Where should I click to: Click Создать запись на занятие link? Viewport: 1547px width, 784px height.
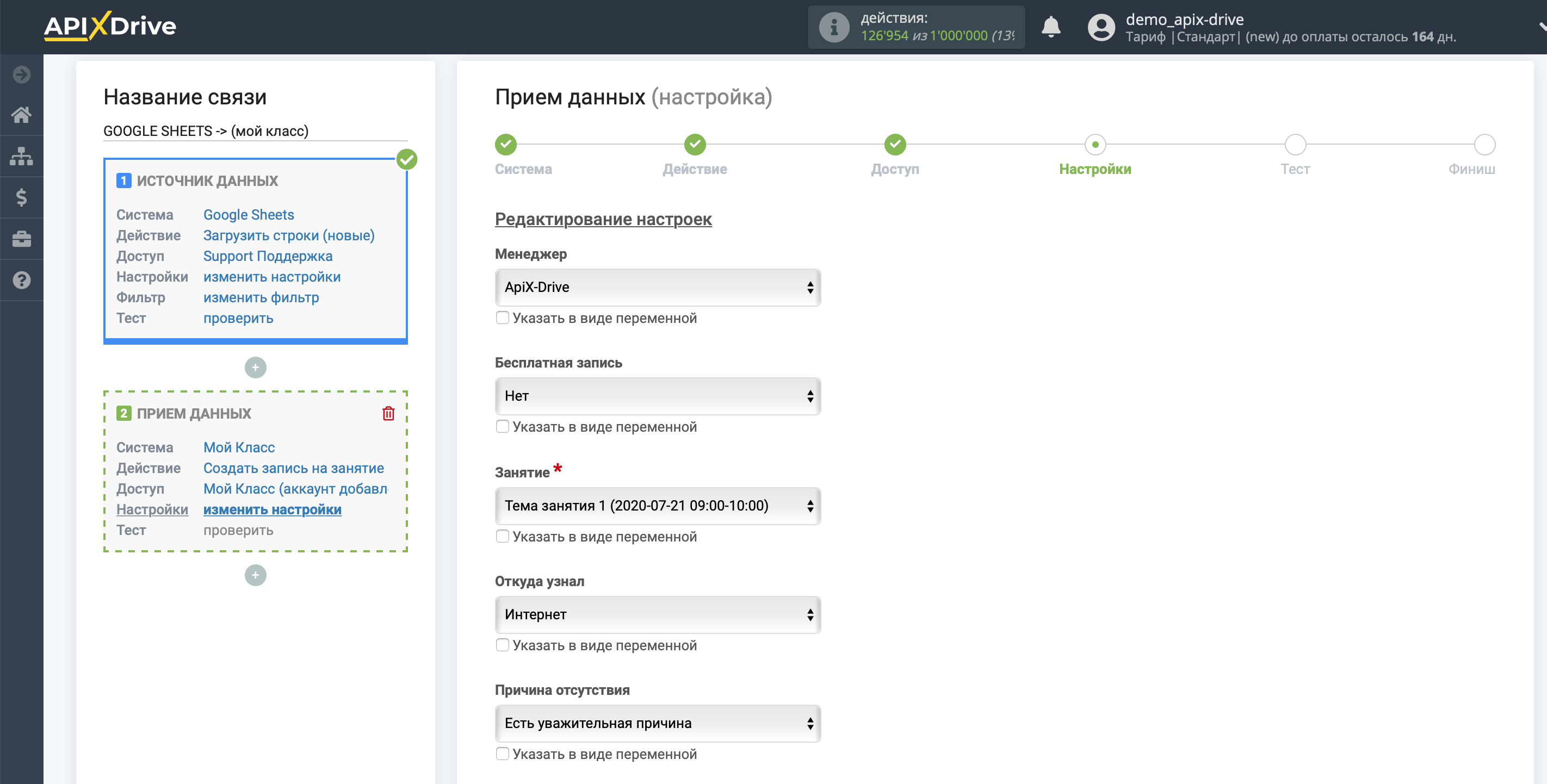pyautogui.click(x=294, y=468)
